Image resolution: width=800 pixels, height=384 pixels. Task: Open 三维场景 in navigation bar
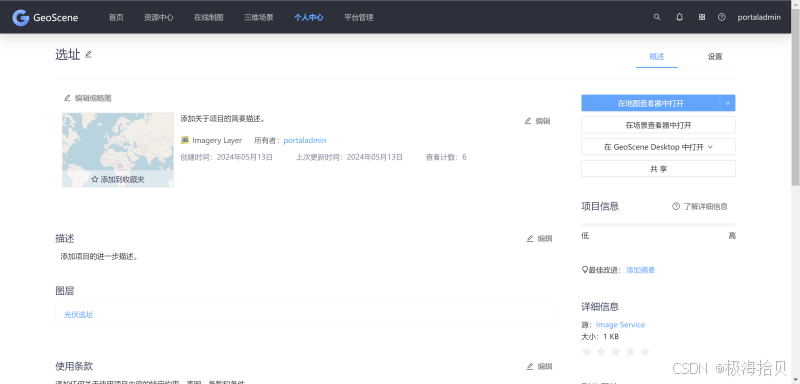259,17
